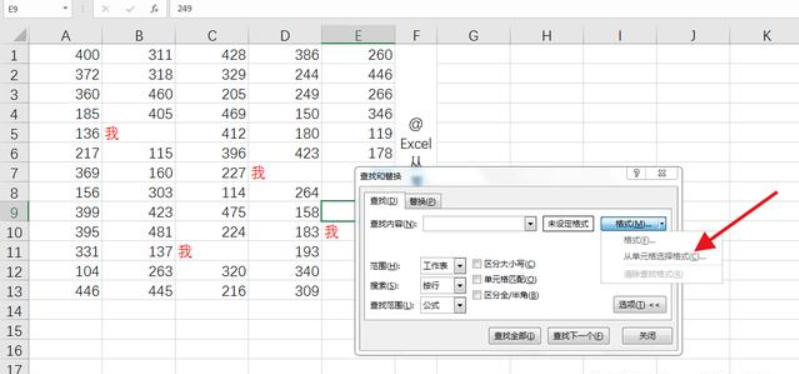Screen dimensions: 799x374
Task: Click the Select All corner triangle
Action: point(19,35)
